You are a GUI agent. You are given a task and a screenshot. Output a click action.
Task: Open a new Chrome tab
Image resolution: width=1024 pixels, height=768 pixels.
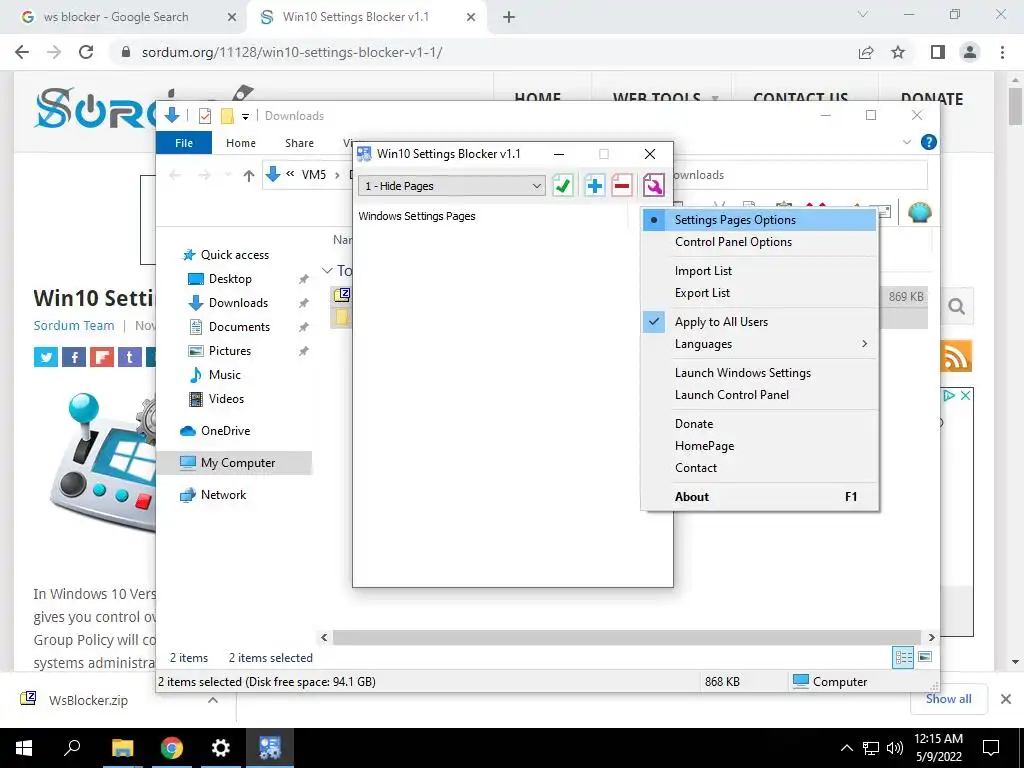[509, 18]
